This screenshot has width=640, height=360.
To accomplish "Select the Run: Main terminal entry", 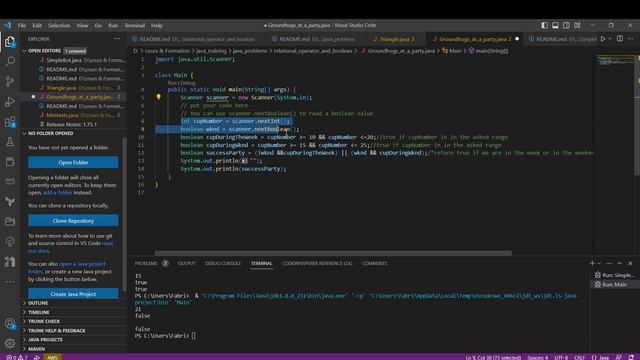I will (x=614, y=284).
